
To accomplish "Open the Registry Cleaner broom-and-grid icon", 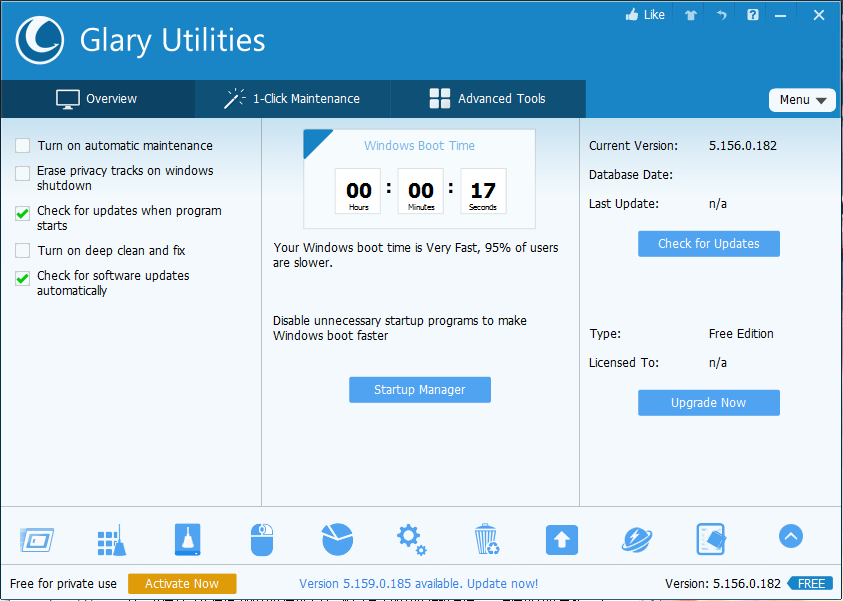I will click(111, 540).
